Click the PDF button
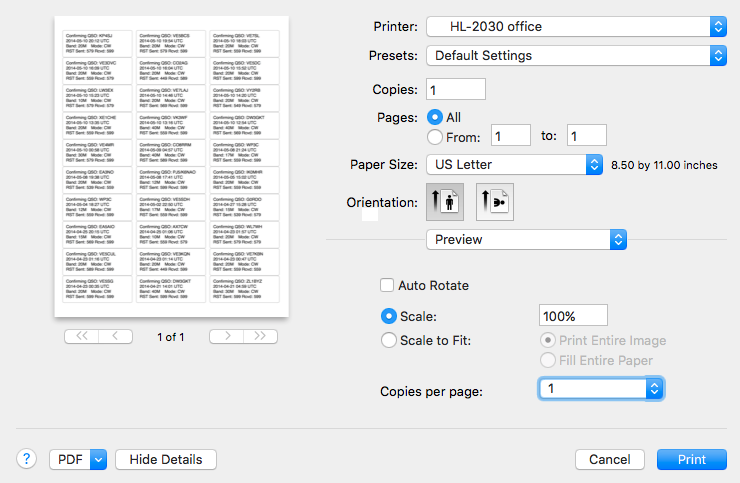The image size is (740, 483). point(70,459)
